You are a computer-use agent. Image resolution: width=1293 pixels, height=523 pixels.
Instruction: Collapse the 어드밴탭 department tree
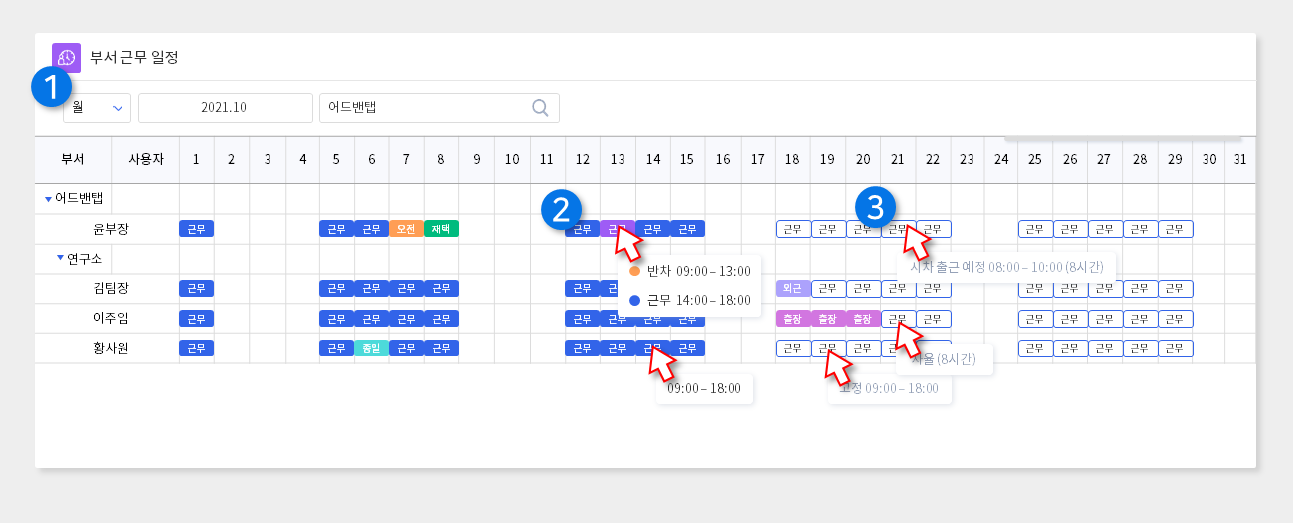pos(48,199)
